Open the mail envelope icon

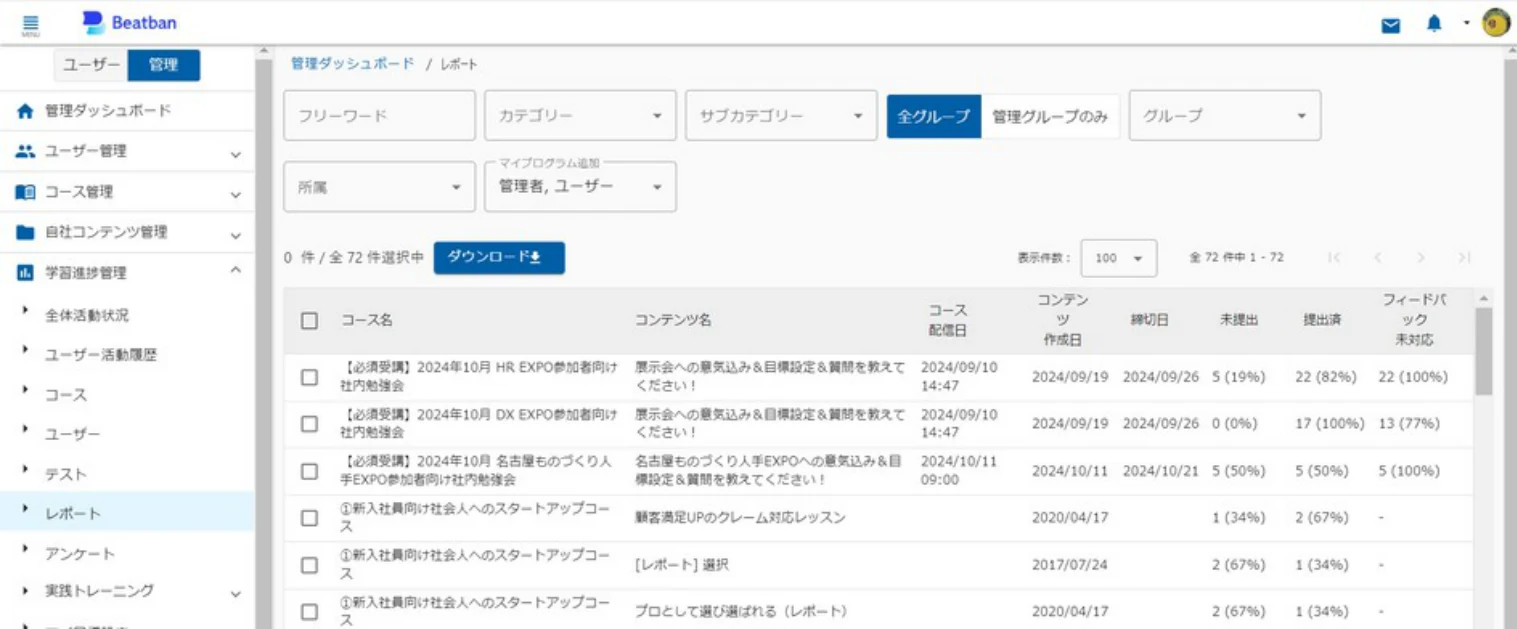(1391, 25)
